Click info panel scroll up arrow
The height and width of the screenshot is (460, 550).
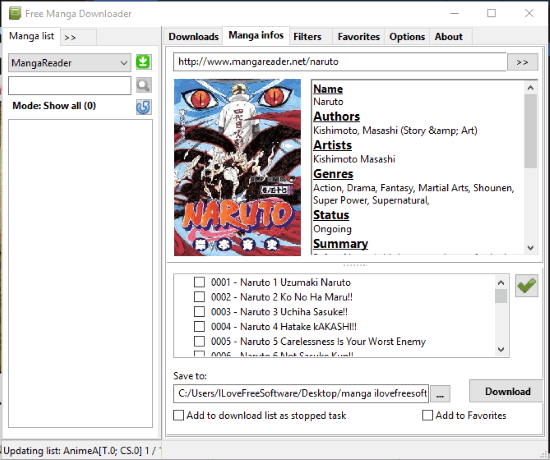click(x=531, y=87)
